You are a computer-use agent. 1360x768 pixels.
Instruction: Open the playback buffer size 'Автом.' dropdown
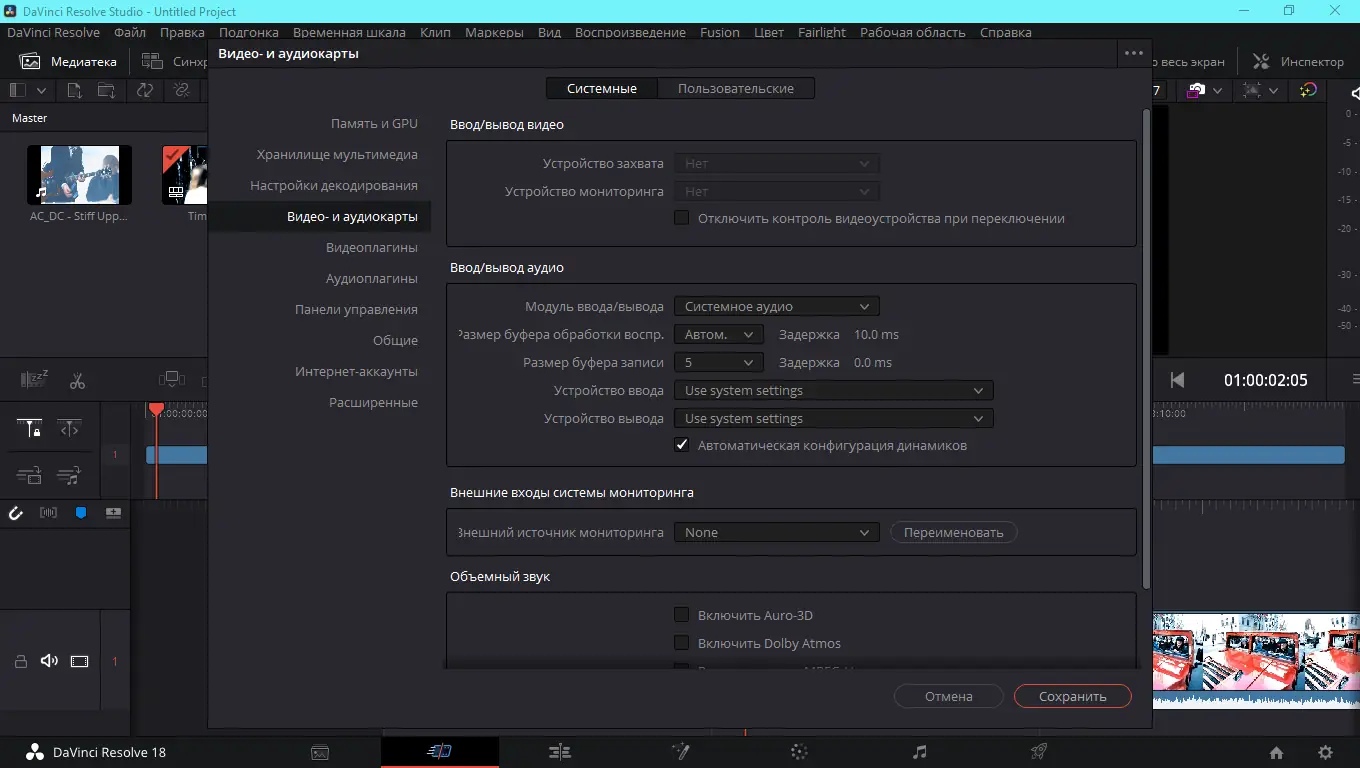719,334
